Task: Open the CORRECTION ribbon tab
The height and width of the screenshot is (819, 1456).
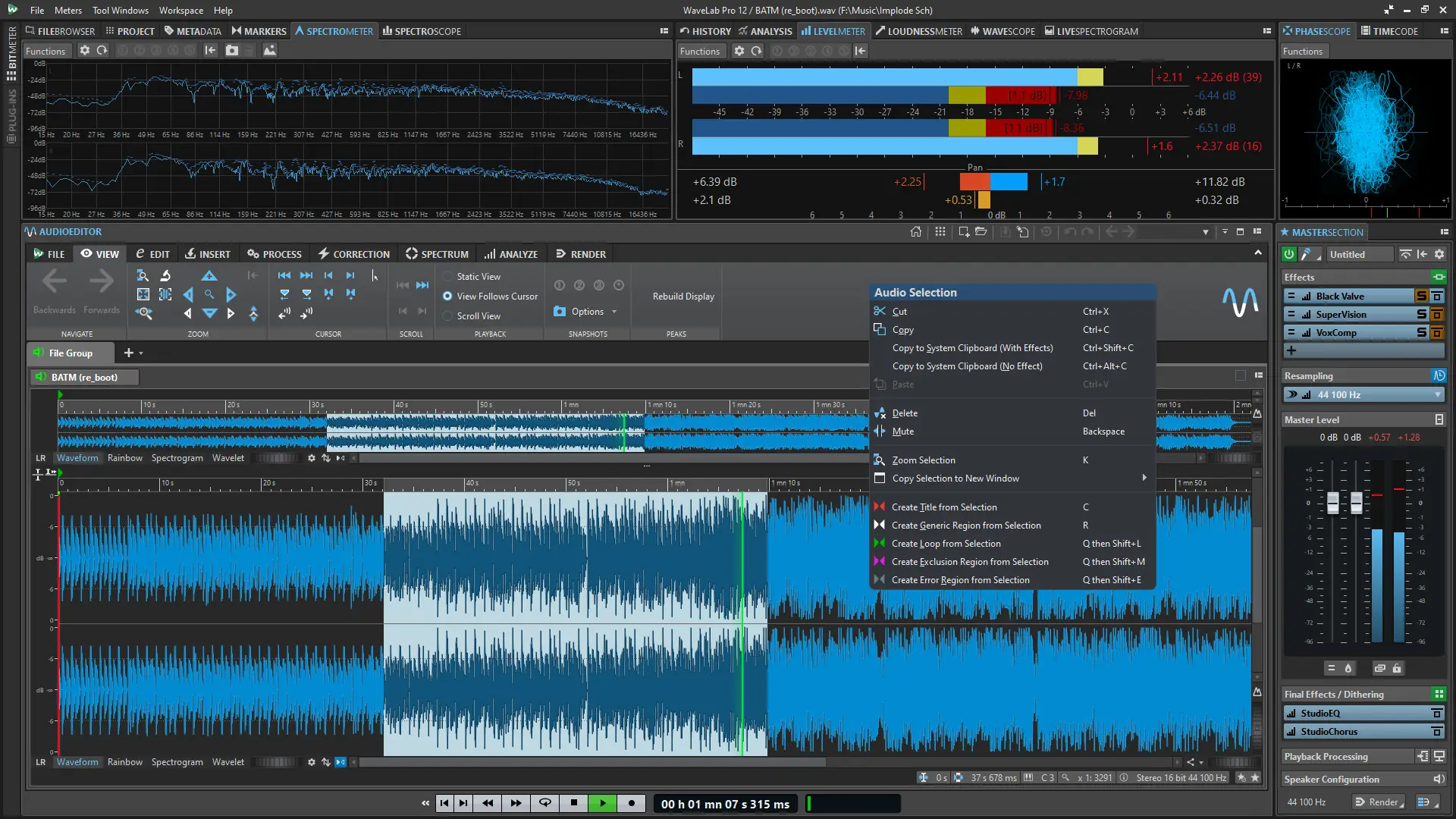Action: click(x=353, y=254)
